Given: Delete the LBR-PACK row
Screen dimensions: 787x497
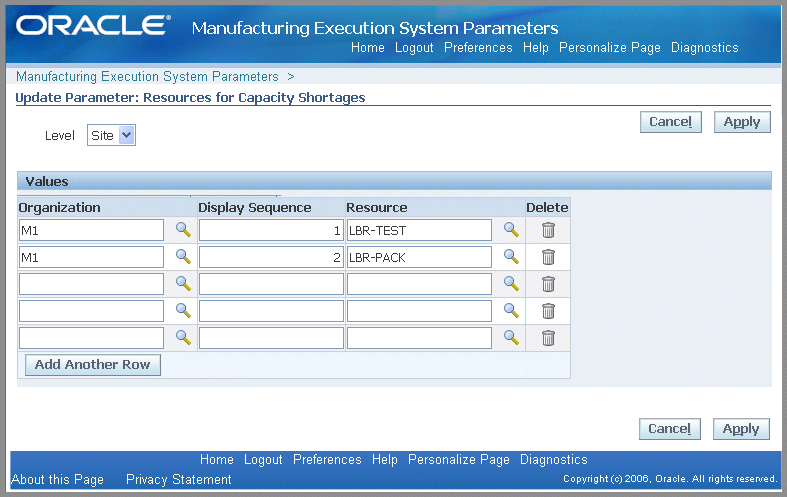Looking at the screenshot, I should (548, 257).
